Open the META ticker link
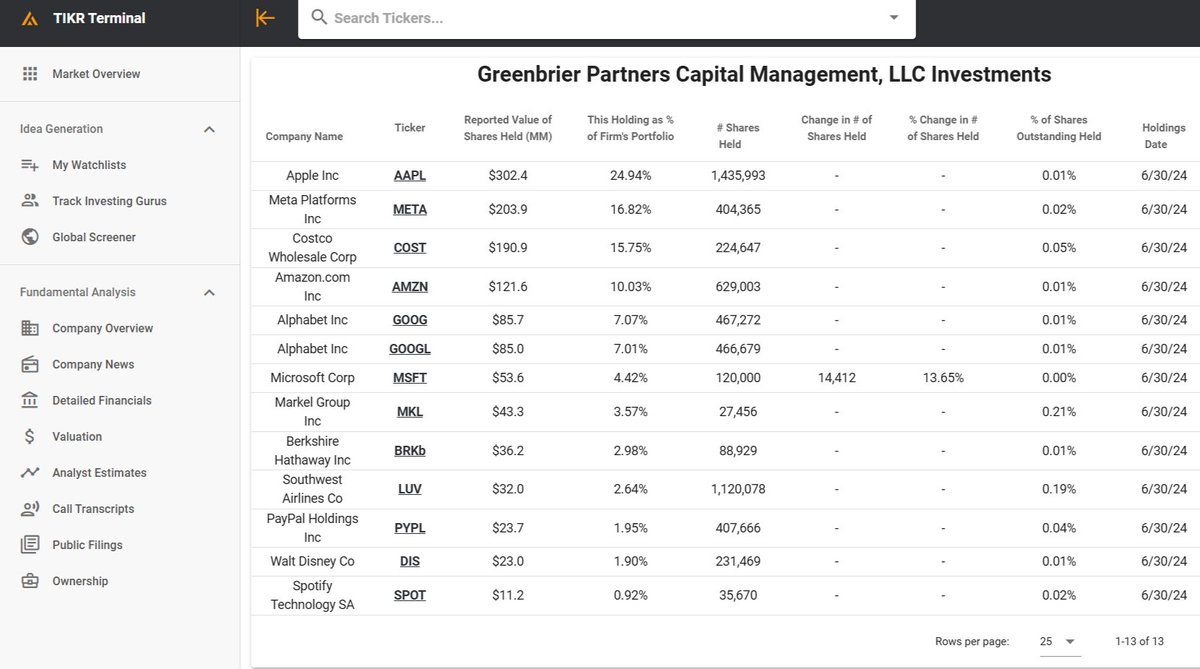The image size is (1200, 669). pyautogui.click(x=410, y=210)
